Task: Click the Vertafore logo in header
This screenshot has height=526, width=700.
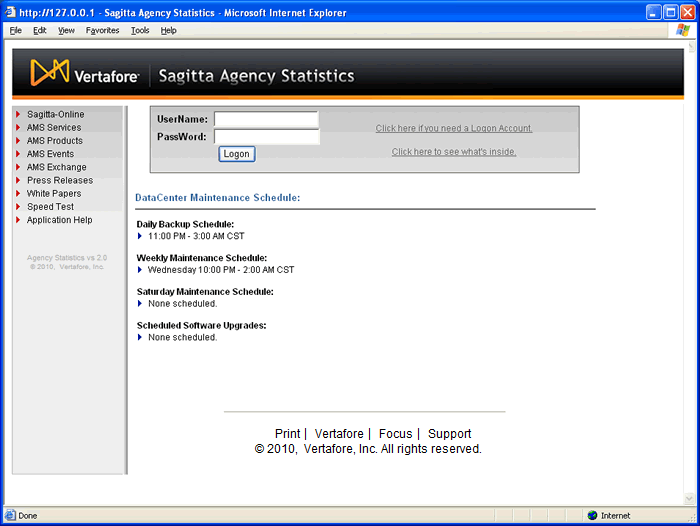Action: [84, 73]
